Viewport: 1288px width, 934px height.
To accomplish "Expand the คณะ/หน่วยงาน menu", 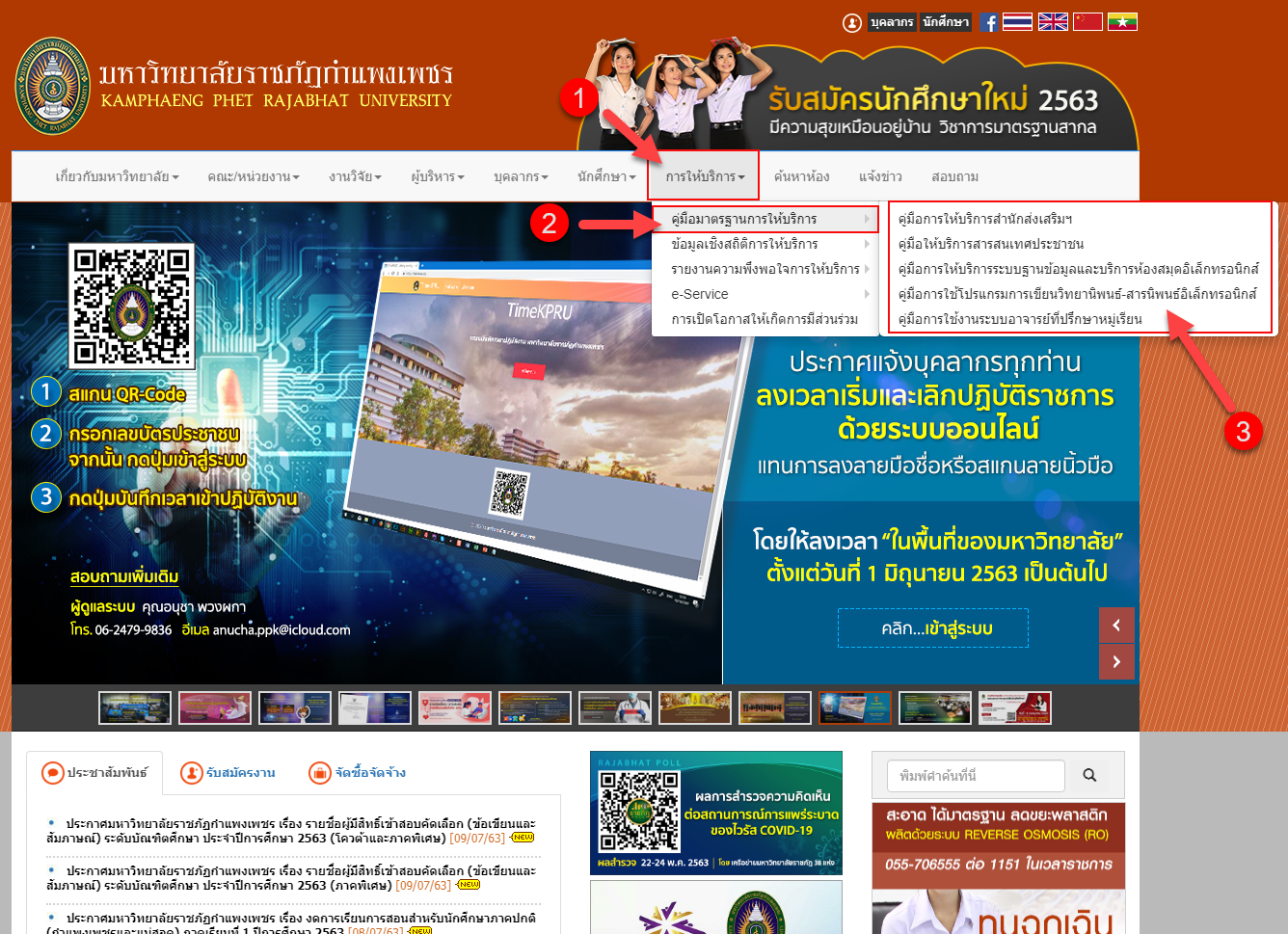I will pos(254,176).
